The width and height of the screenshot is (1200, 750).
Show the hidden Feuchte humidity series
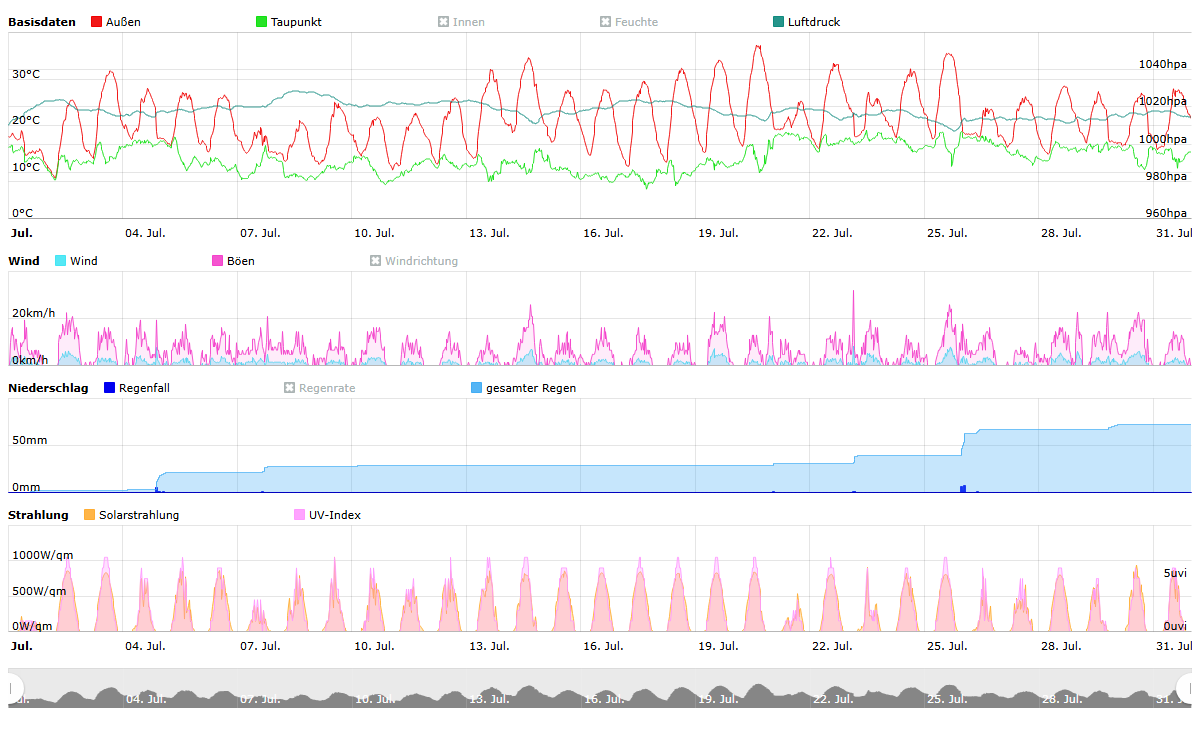coord(606,22)
